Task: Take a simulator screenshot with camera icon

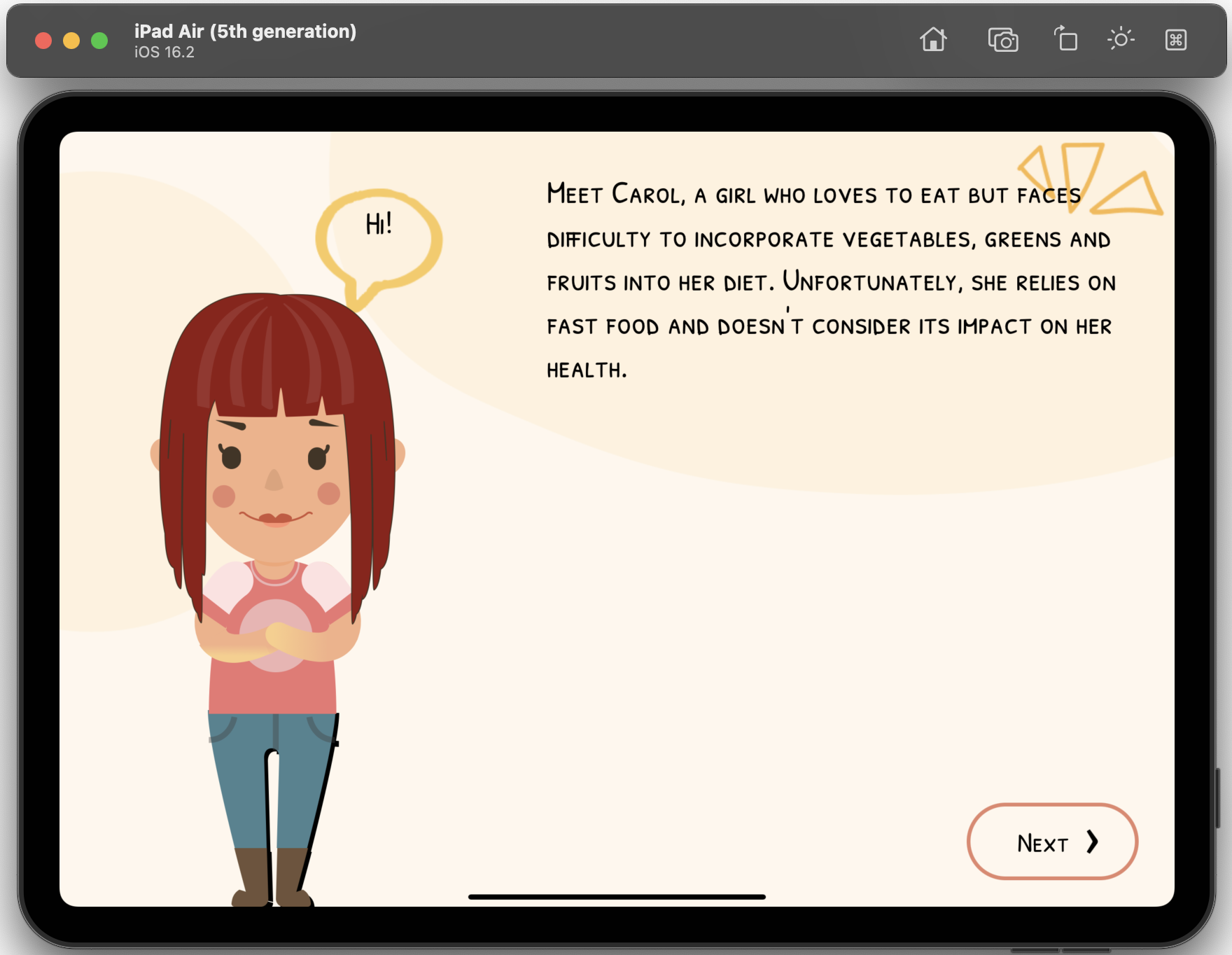Action: tap(1002, 40)
